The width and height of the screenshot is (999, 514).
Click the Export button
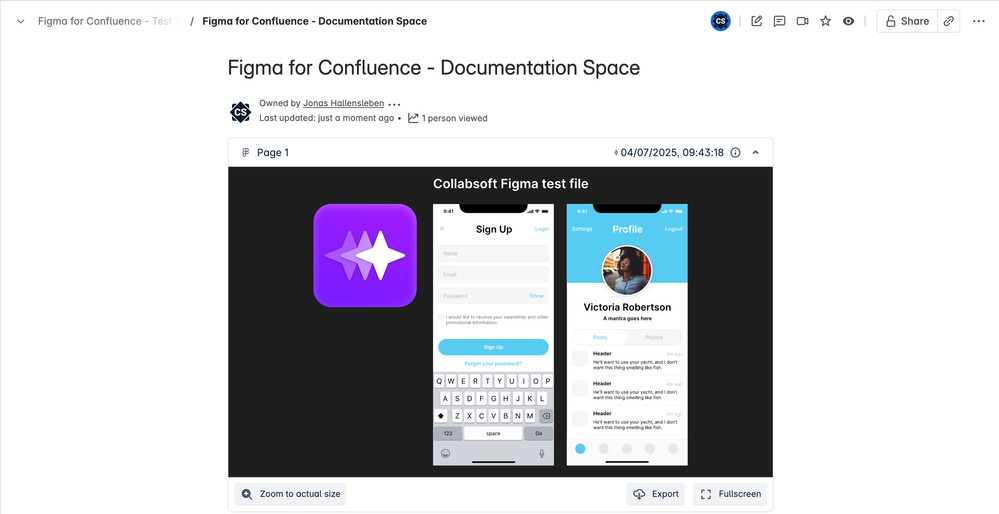656,494
